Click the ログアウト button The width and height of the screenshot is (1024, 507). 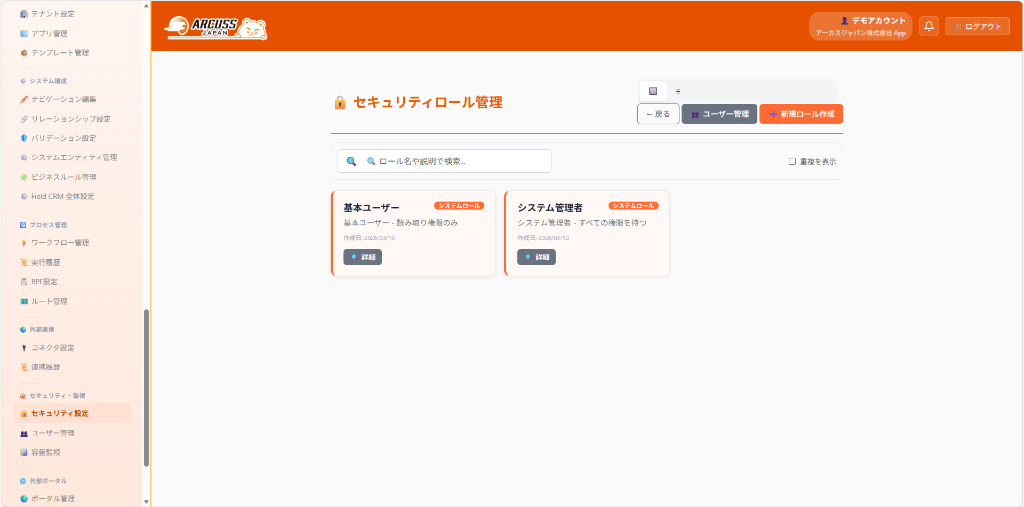click(977, 26)
